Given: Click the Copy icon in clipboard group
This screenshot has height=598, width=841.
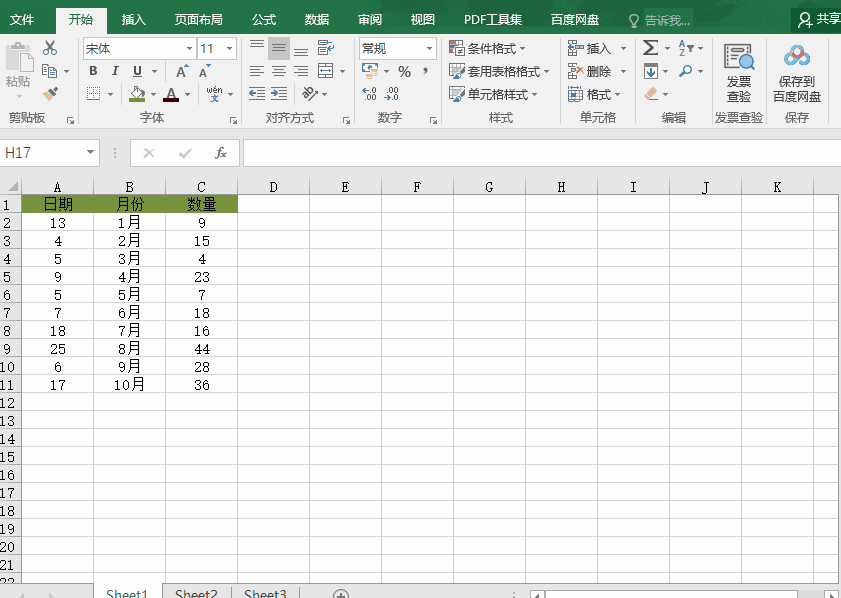Looking at the screenshot, I should pyautogui.click(x=49, y=71).
